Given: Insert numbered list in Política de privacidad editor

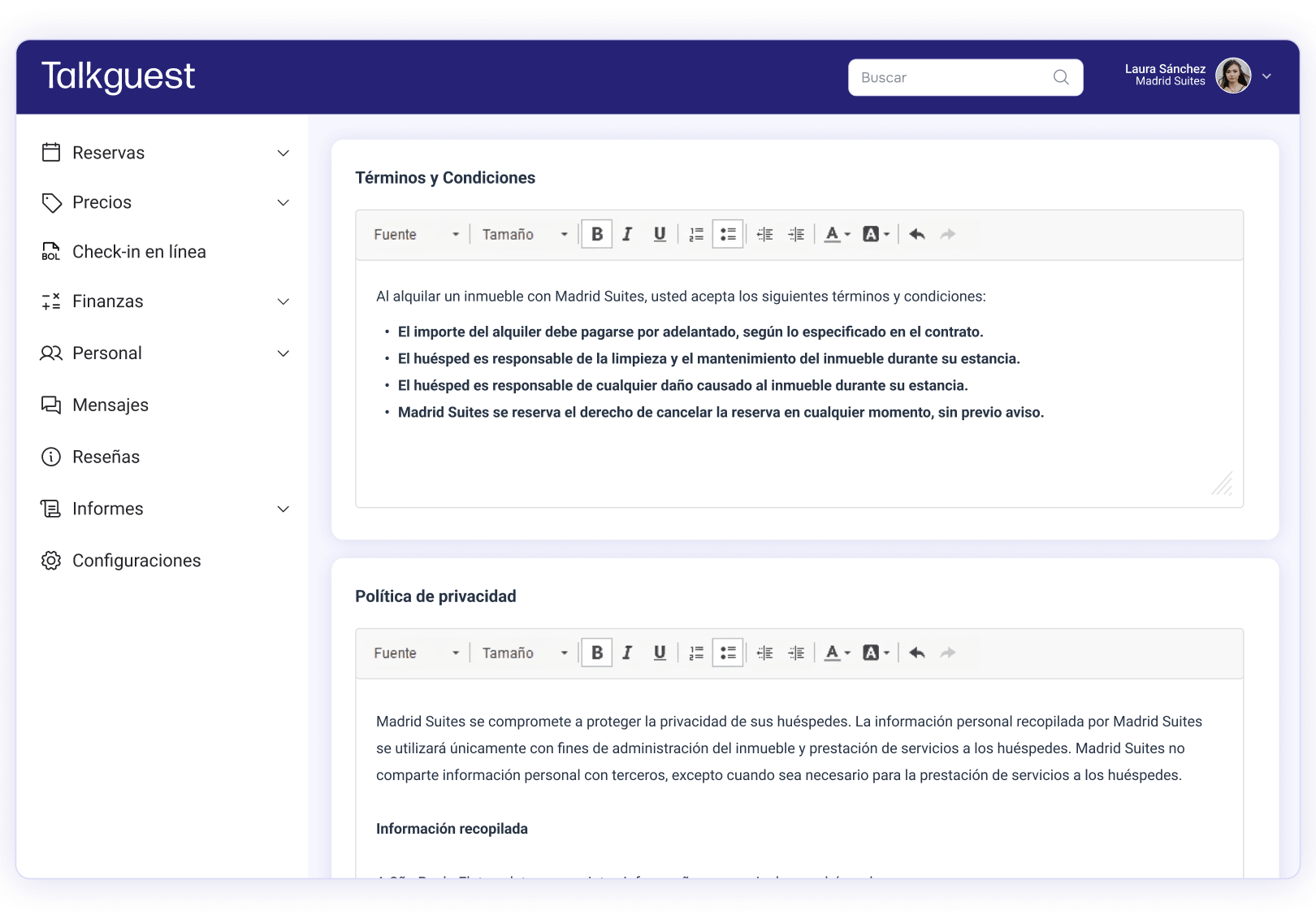Looking at the screenshot, I should click(696, 652).
